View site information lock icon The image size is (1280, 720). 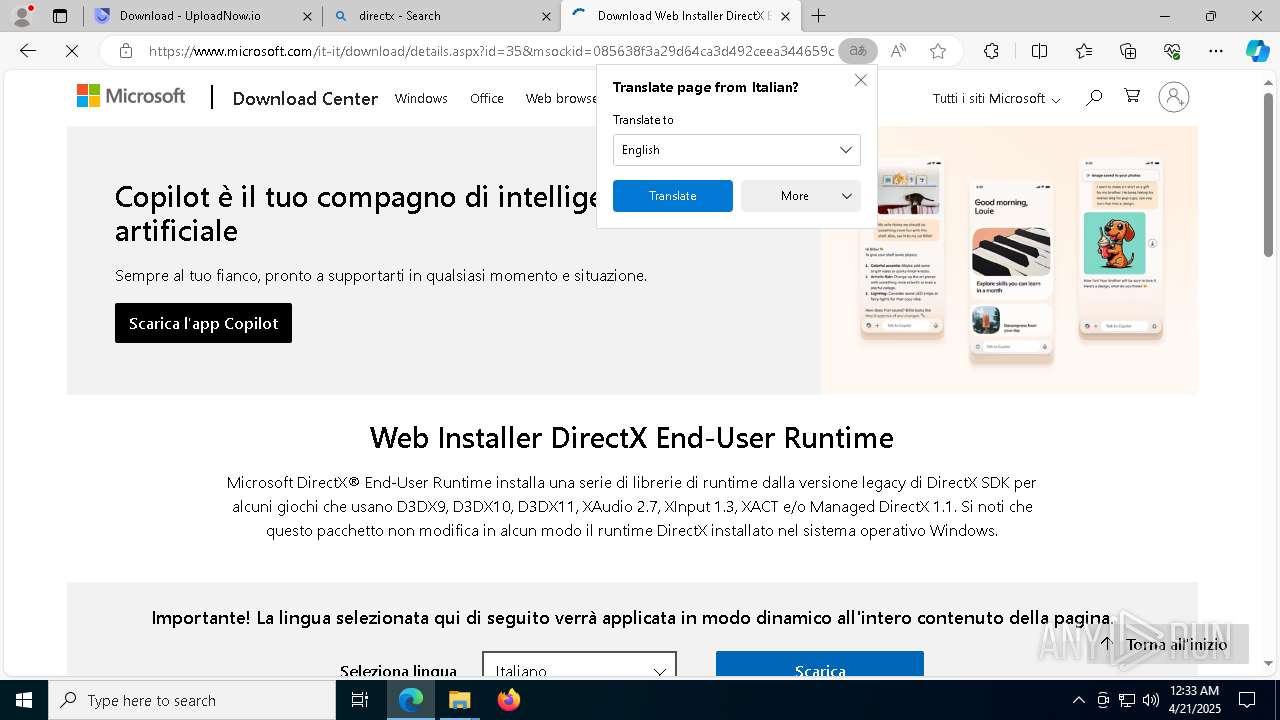(125, 51)
